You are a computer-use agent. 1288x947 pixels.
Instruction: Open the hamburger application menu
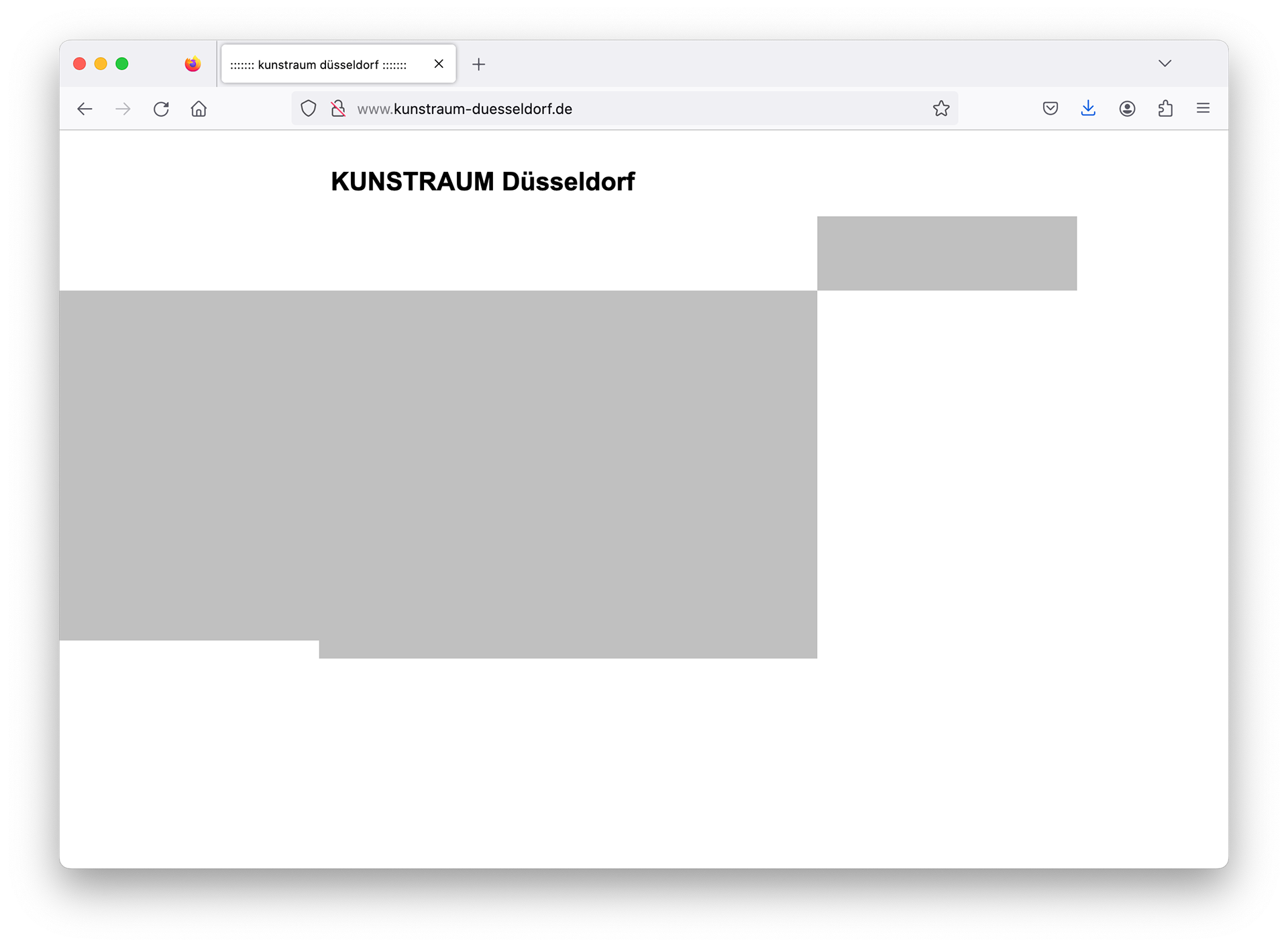coord(1203,109)
